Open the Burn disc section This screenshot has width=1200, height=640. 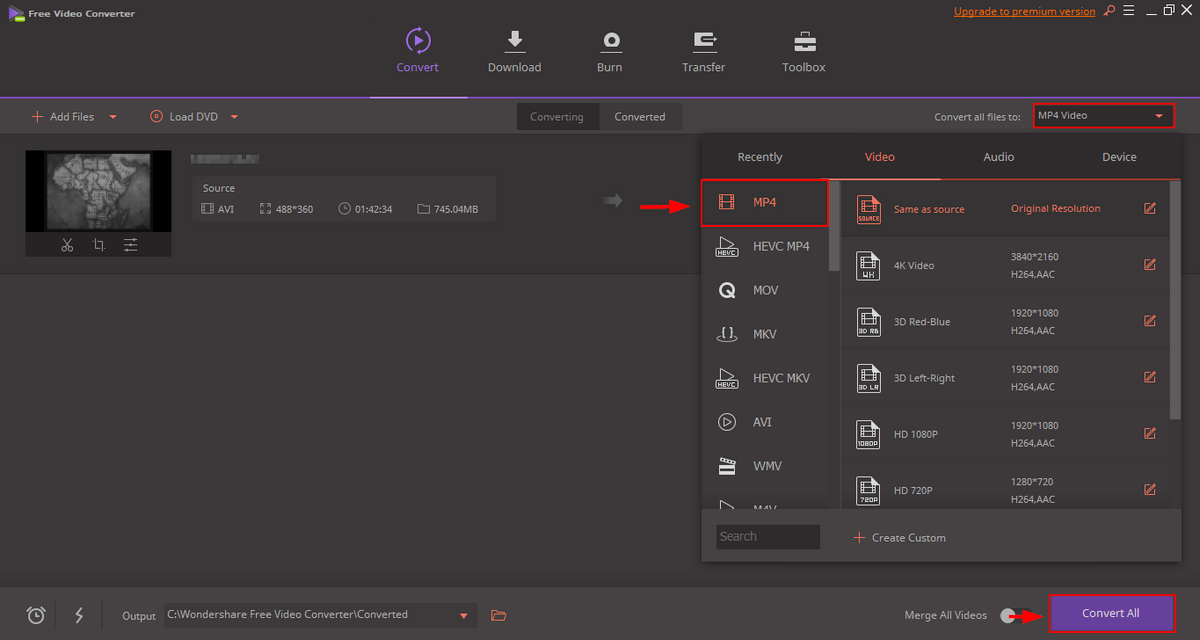(609, 51)
